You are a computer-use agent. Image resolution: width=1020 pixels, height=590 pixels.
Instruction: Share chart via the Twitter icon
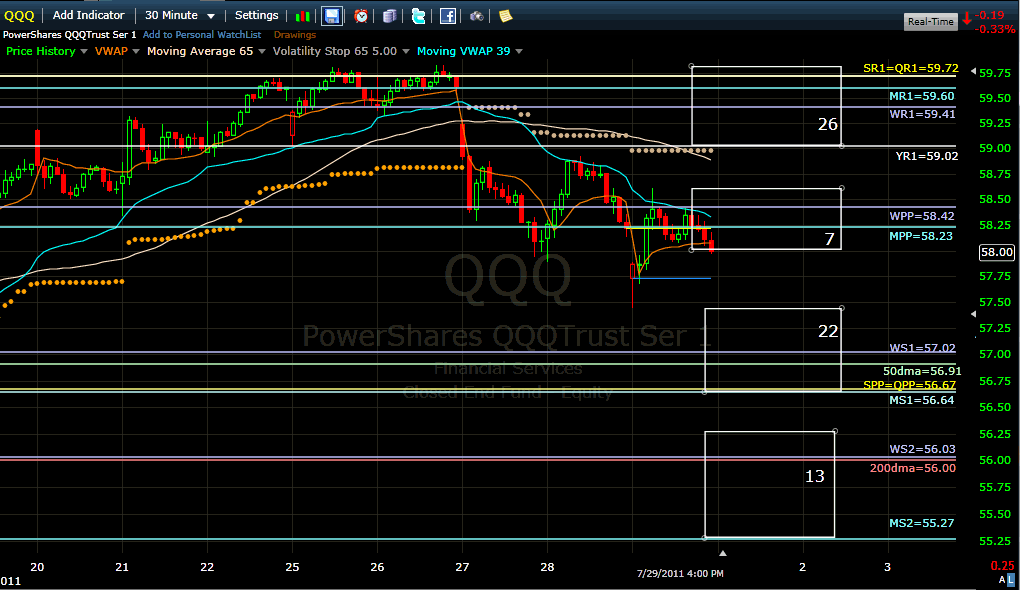tap(418, 16)
